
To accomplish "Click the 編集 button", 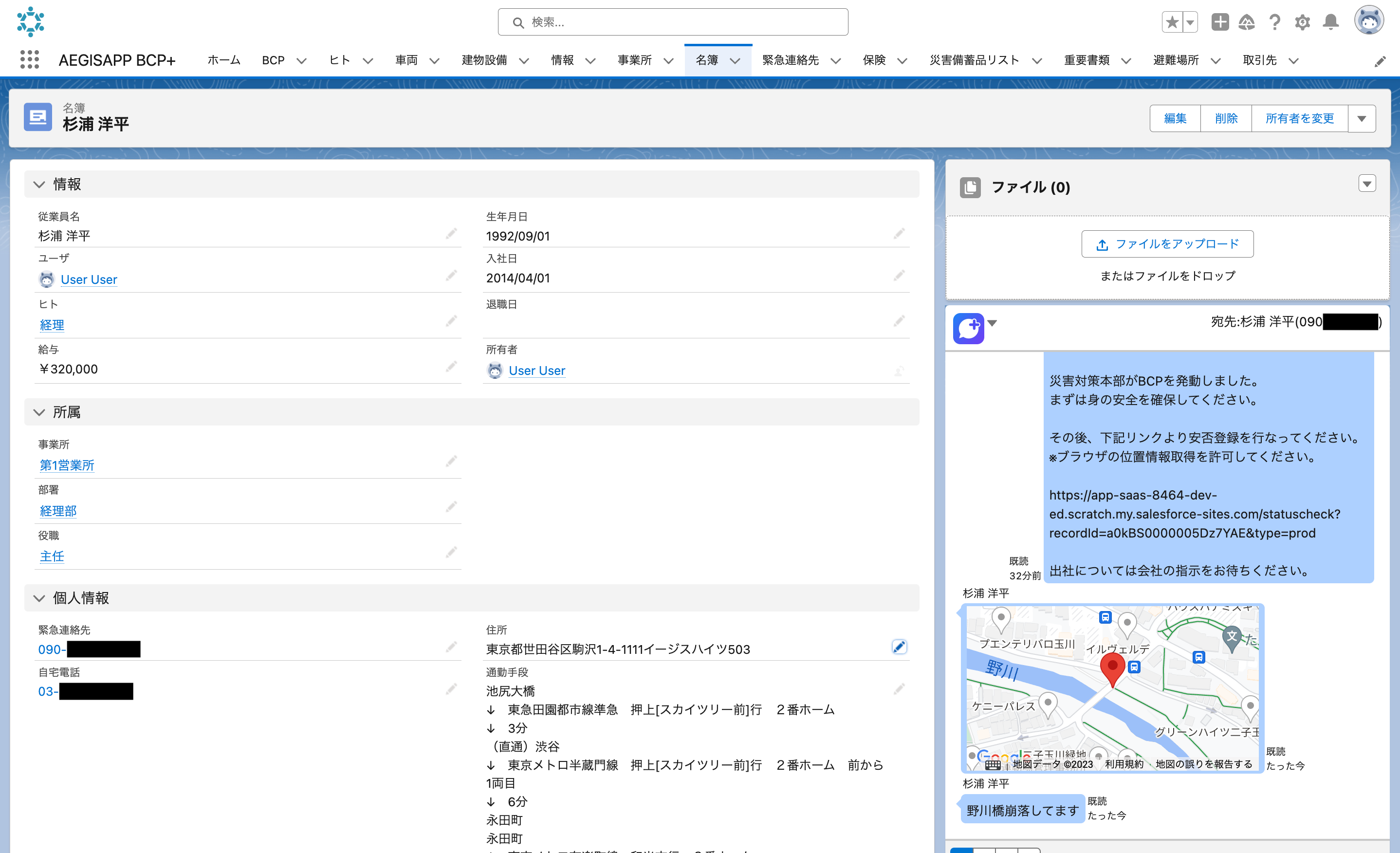I will click(x=1175, y=118).
